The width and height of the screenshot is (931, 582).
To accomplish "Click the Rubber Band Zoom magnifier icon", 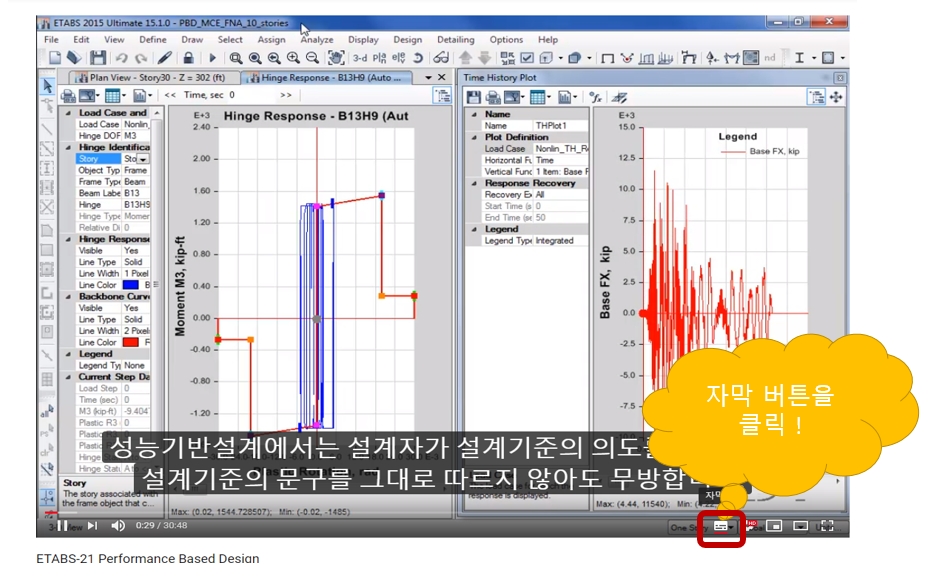I will tap(236, 58).
